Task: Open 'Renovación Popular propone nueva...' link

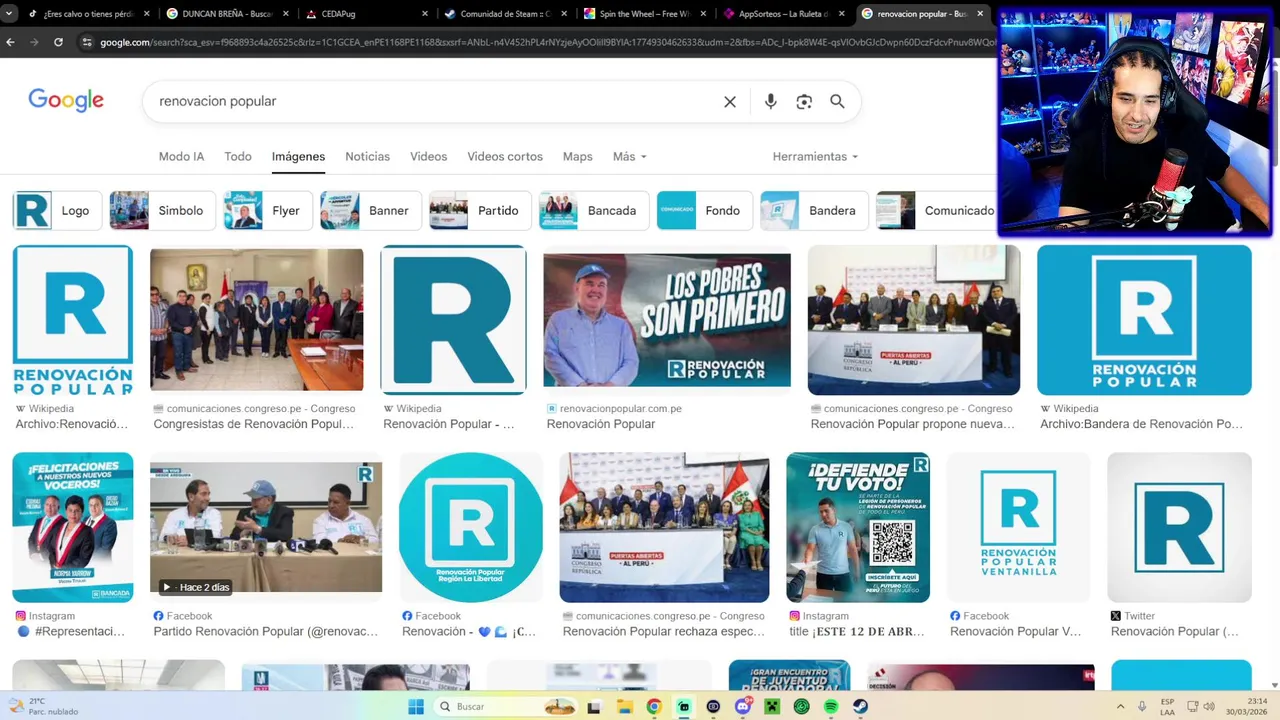Action: (913, 424)
